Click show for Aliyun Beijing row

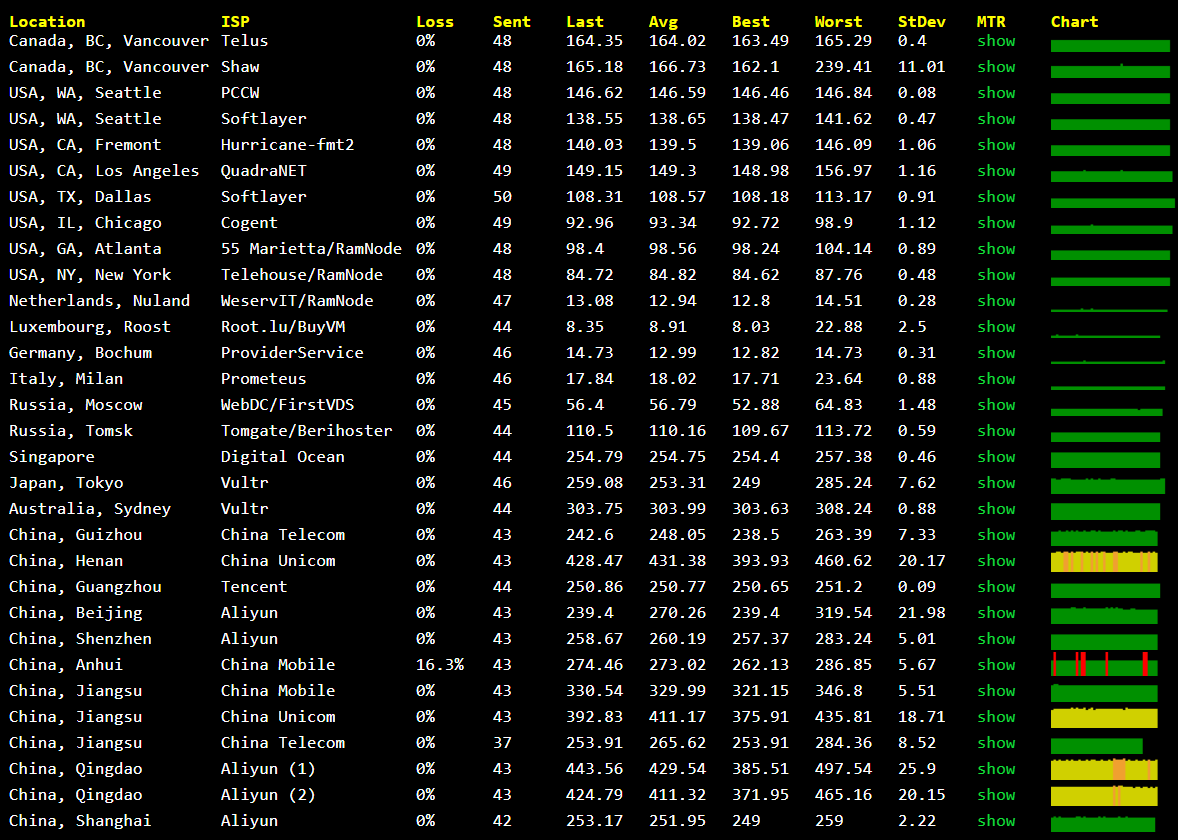click(996, 613)
